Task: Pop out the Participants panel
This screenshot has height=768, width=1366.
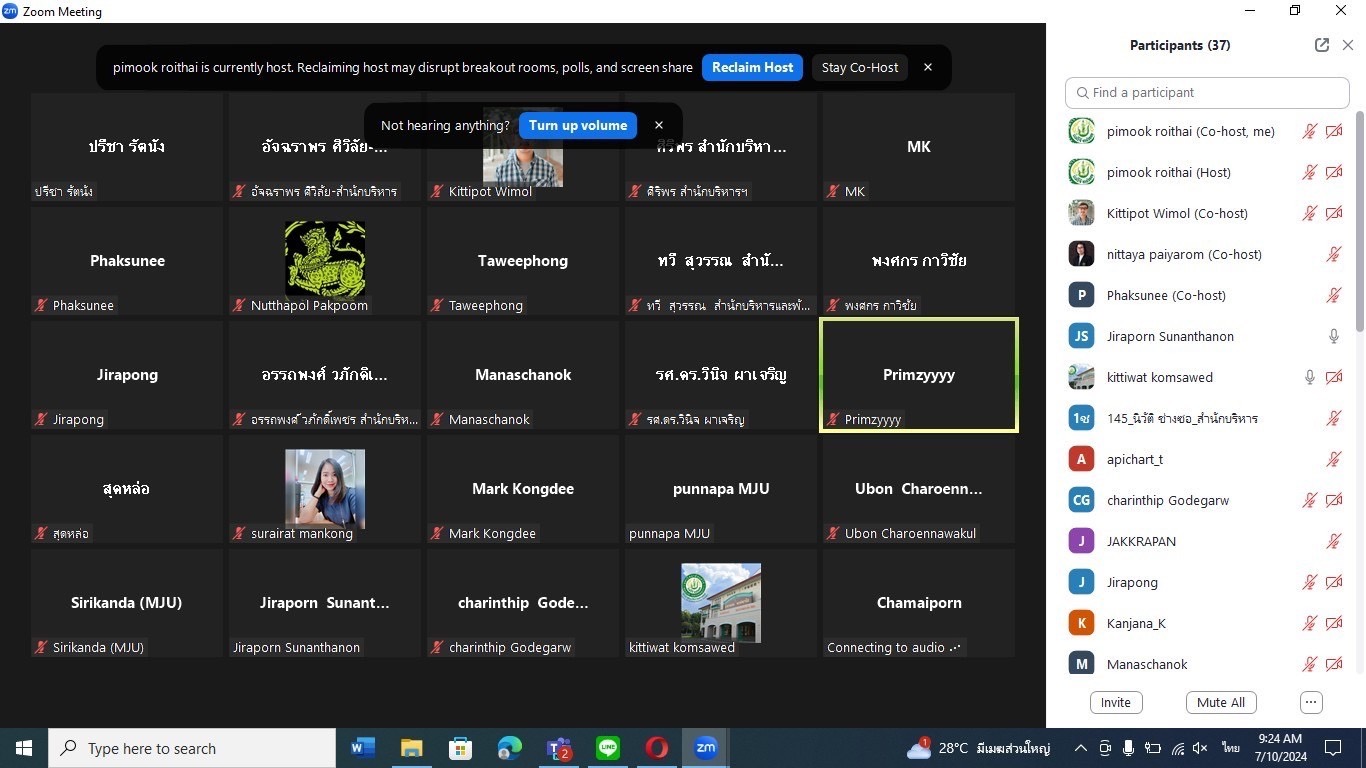Action: [1322, 45]
